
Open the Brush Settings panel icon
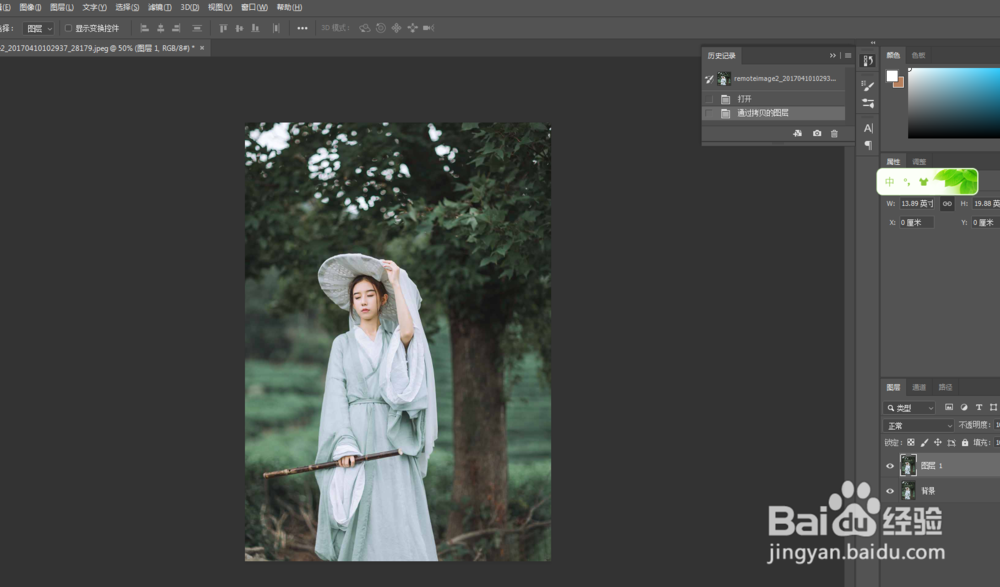click(x=868, y=86)
